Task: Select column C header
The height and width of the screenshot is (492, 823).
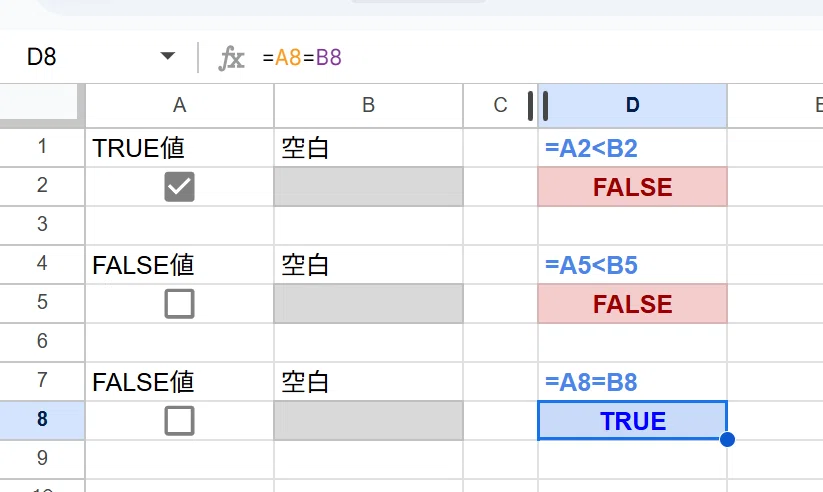Action: [x=500, y=105]
